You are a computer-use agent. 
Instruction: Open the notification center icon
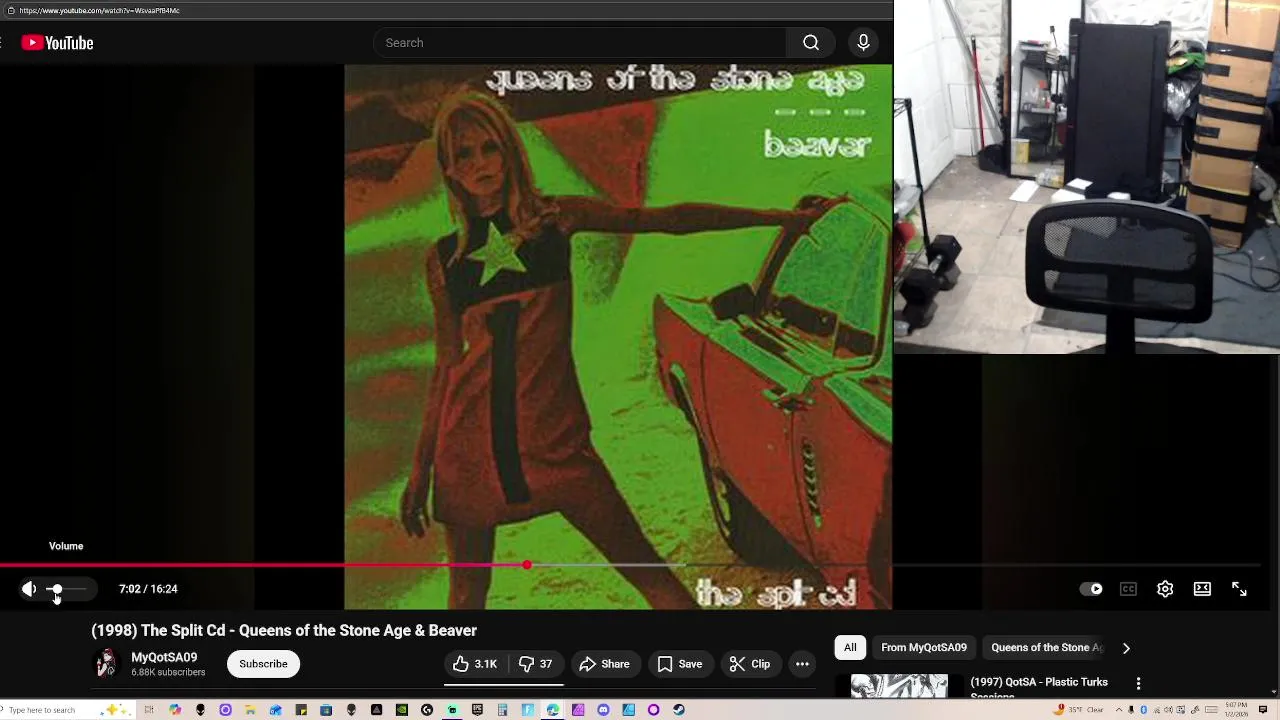point(1263,709)
